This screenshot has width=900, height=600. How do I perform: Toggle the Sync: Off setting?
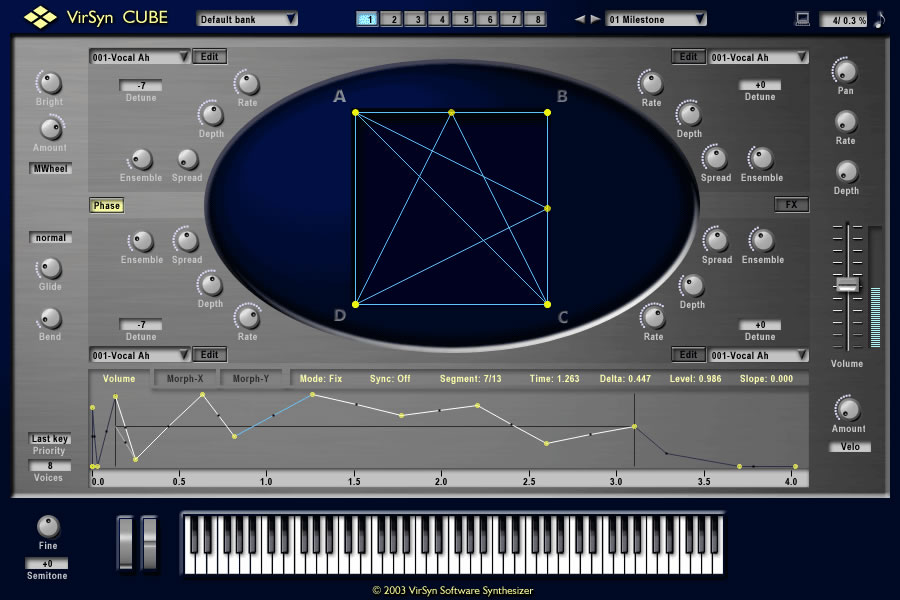click(x=390, y=379)
